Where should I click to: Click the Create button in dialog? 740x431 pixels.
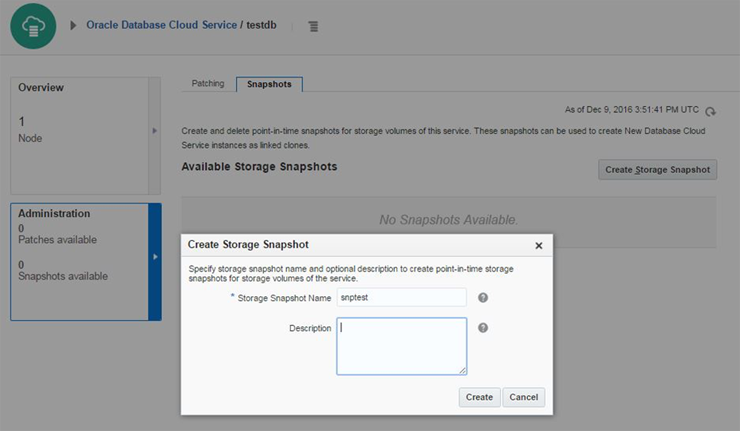point(479,397)
